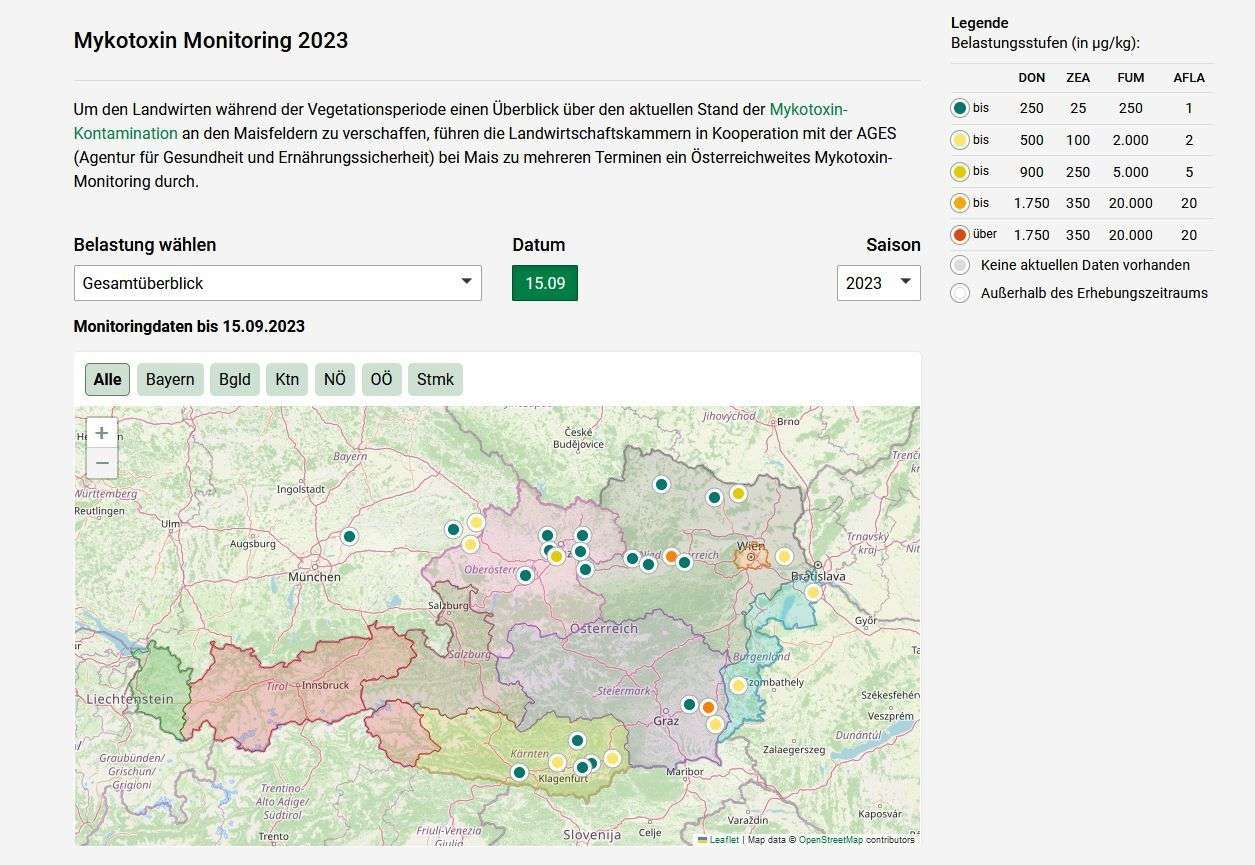Viewport: 1255px width, 865px height.
Task: Switch to the Stmk tab
Action: [x=435, y=379]
